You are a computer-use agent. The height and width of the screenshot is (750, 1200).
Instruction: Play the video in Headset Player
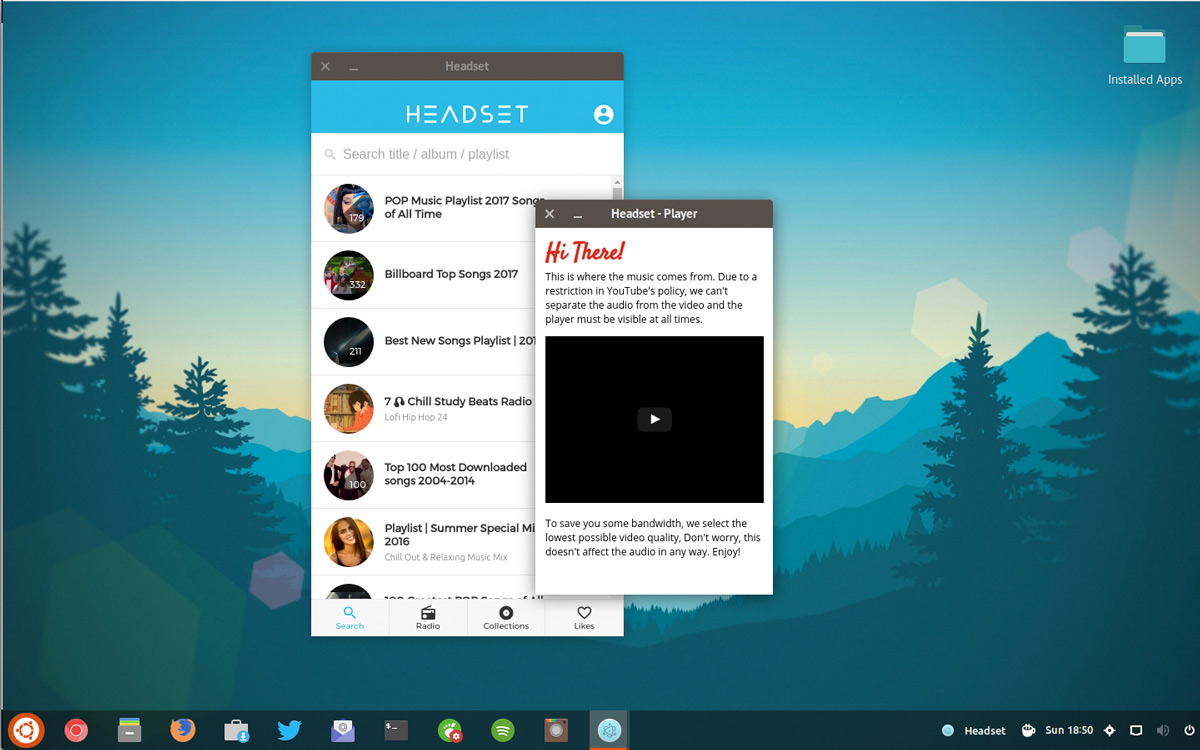(x=654, y=419)
